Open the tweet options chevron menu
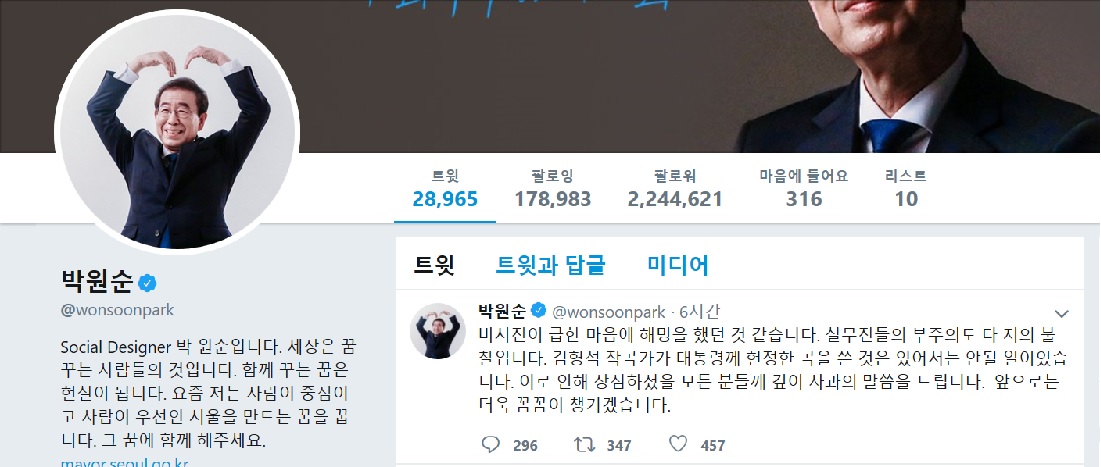The width and height of the screenshot is (1101, 467). click(1062, 313)
